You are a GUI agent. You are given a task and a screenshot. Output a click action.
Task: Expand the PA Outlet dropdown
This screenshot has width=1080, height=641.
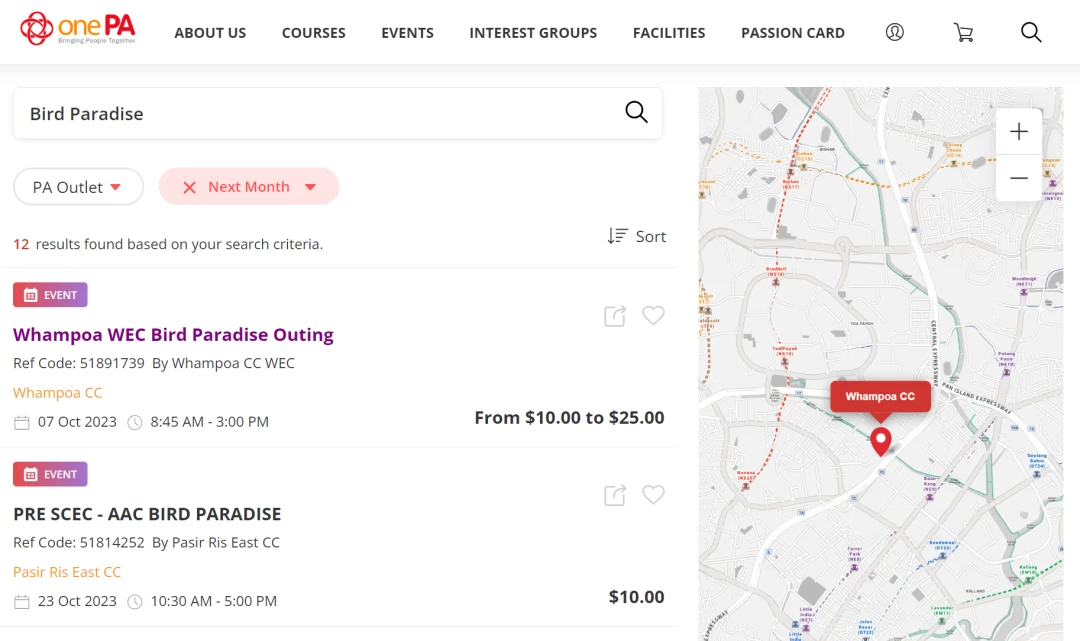coord(78,187)
